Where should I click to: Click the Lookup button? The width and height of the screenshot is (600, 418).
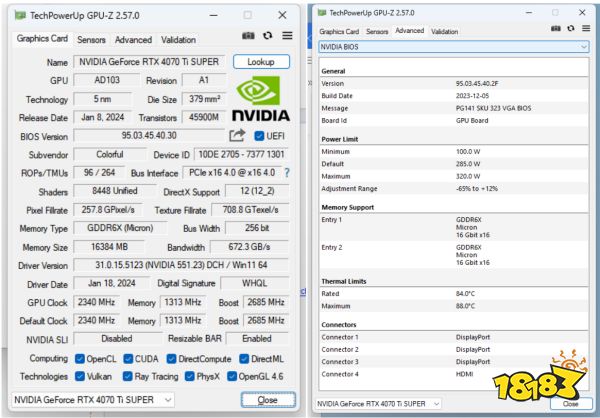[261, 62]
